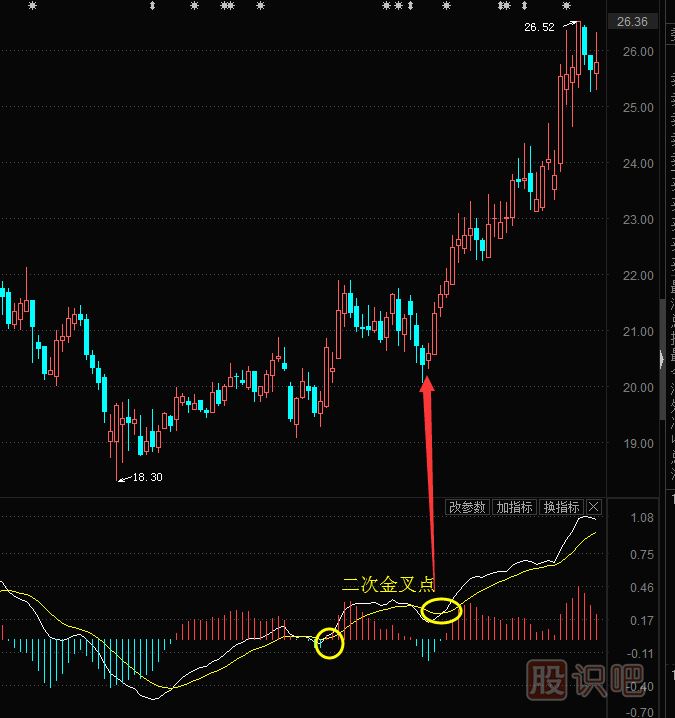Click the left yellow circle on MACD

329,644
